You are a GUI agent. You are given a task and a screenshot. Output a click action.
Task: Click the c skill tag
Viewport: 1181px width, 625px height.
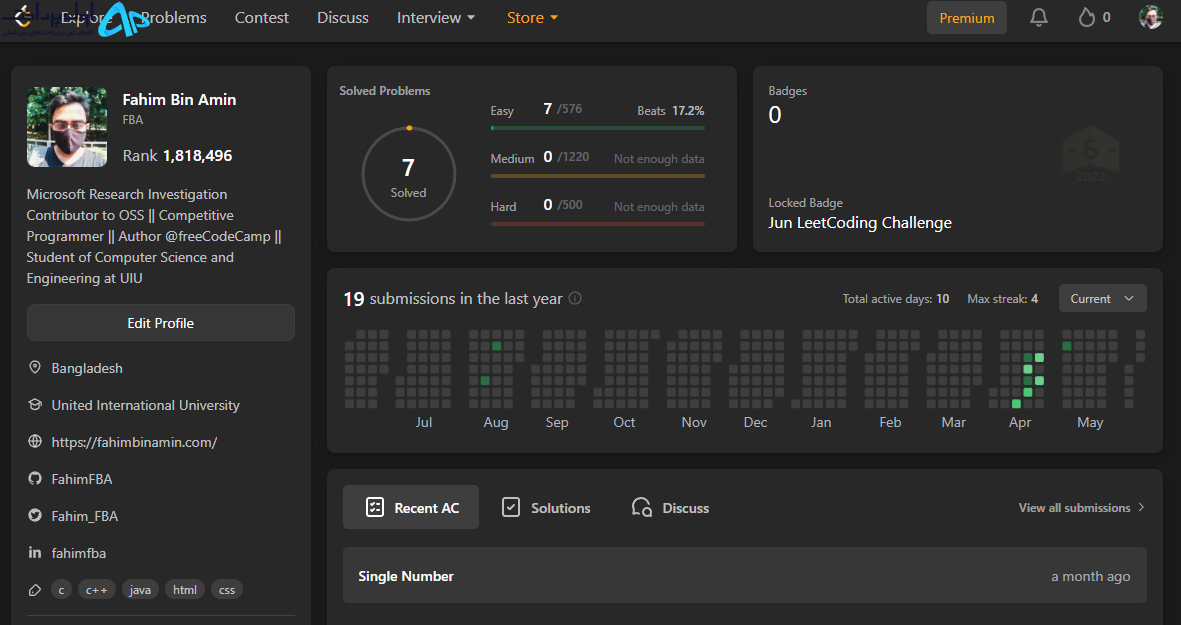62,590
